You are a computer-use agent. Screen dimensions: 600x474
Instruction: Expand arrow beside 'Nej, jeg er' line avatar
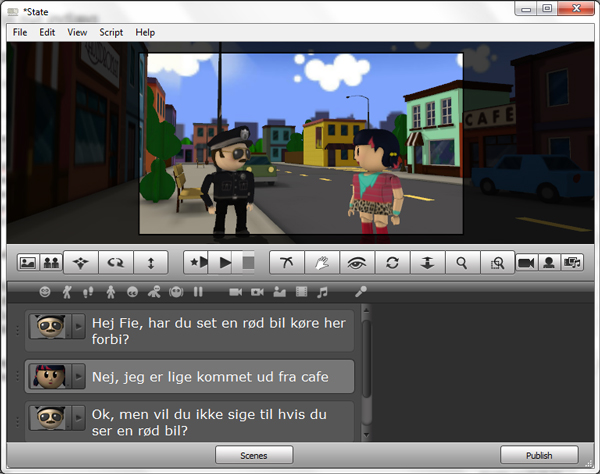click(78, 376)
